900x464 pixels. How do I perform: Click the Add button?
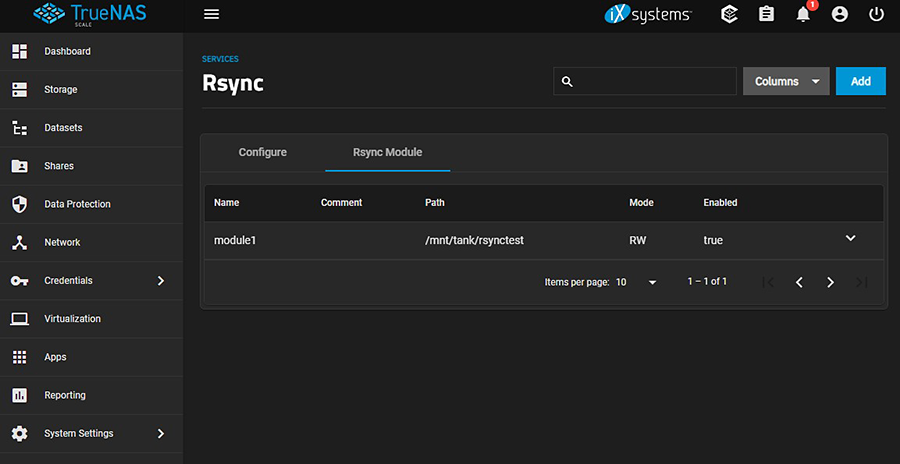(860, 81)
